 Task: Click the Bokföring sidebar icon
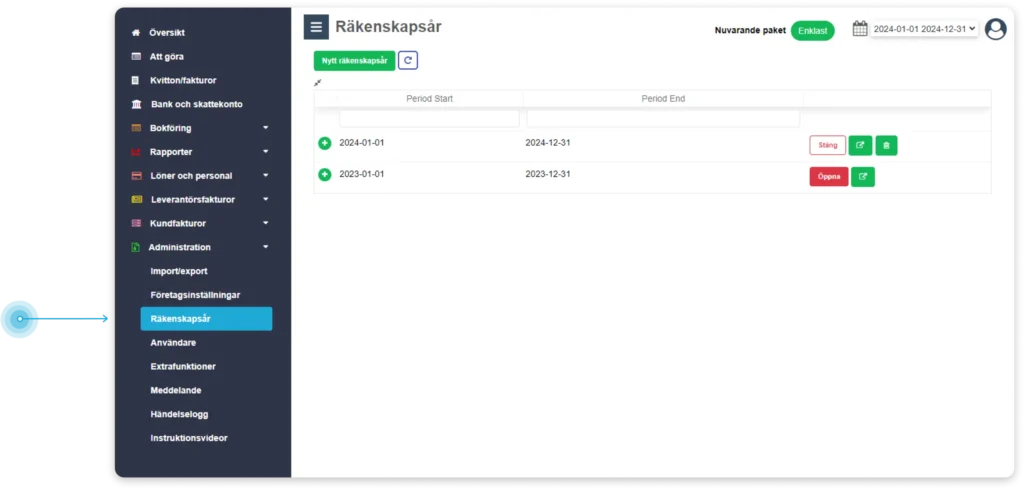pos(136,128)
